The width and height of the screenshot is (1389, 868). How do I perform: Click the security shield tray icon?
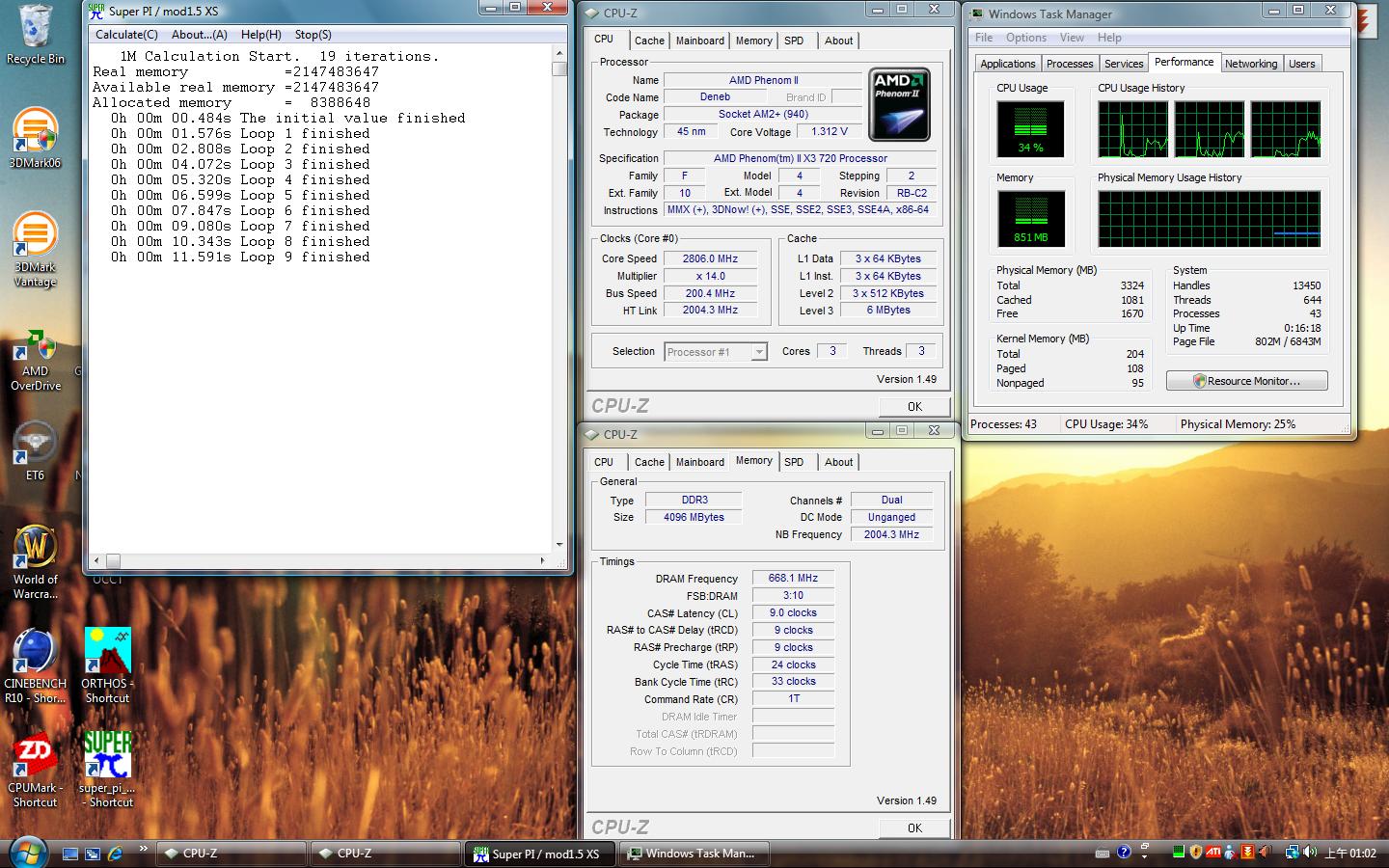pos(1196,852)
